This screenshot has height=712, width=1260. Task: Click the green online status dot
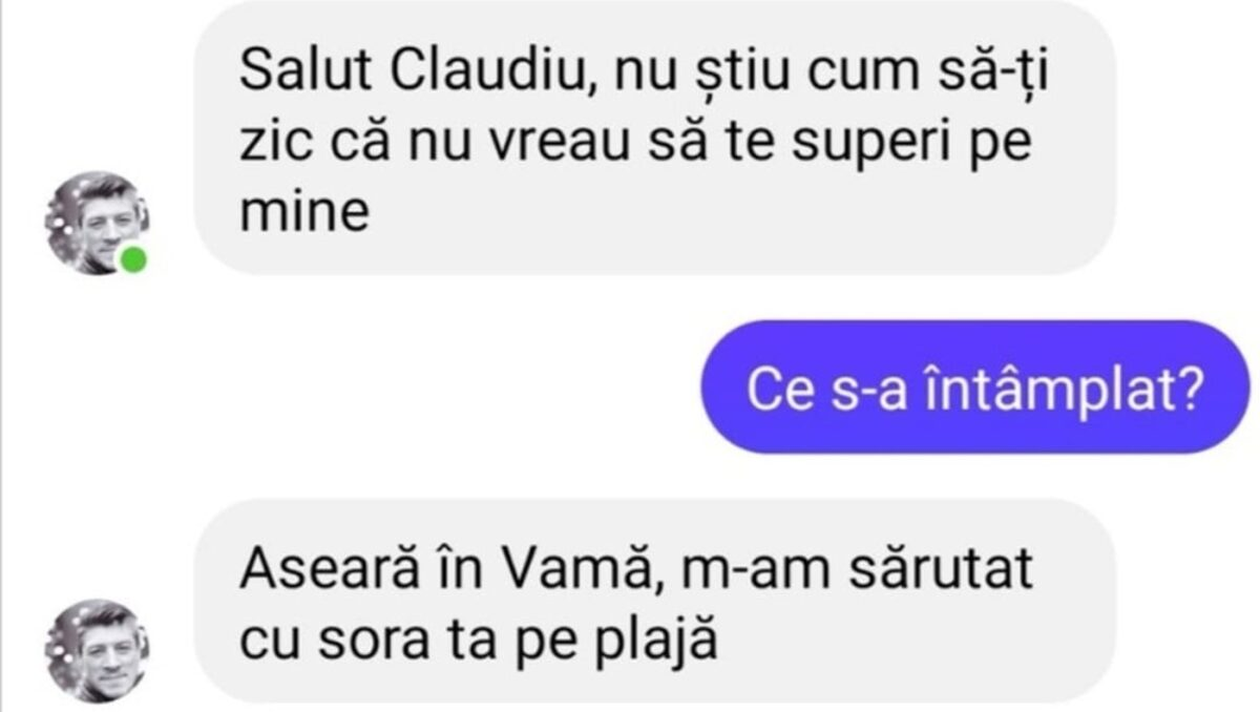pos(133,261)
